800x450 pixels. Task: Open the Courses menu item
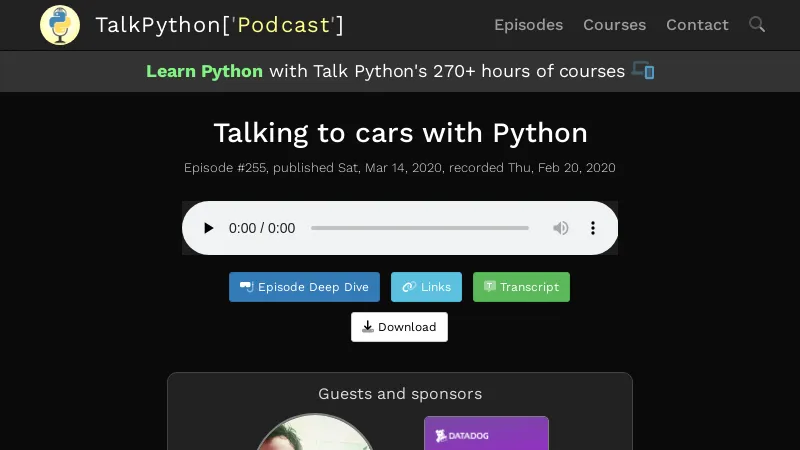point(614,25)
